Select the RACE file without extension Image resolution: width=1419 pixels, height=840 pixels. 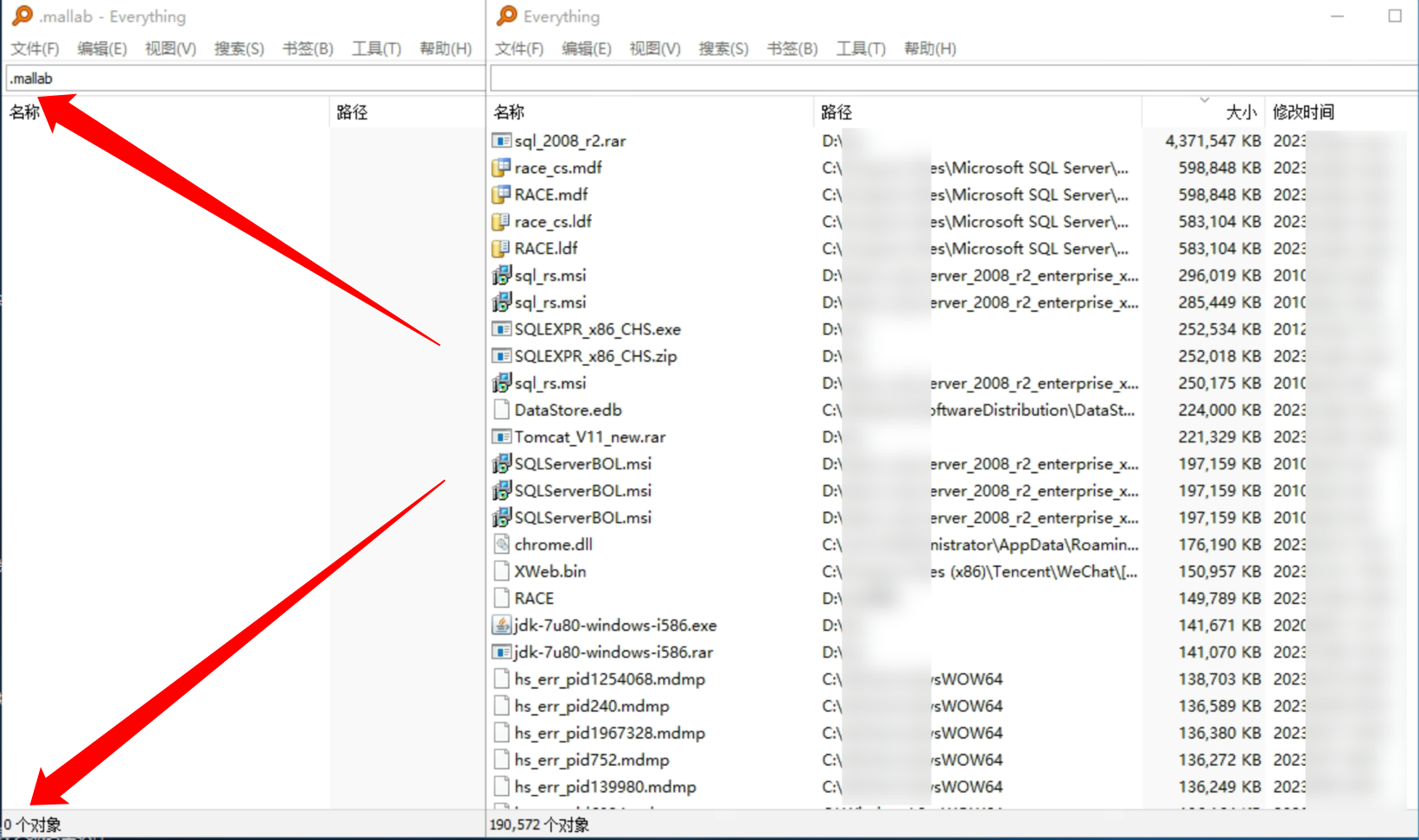[534, 598]
